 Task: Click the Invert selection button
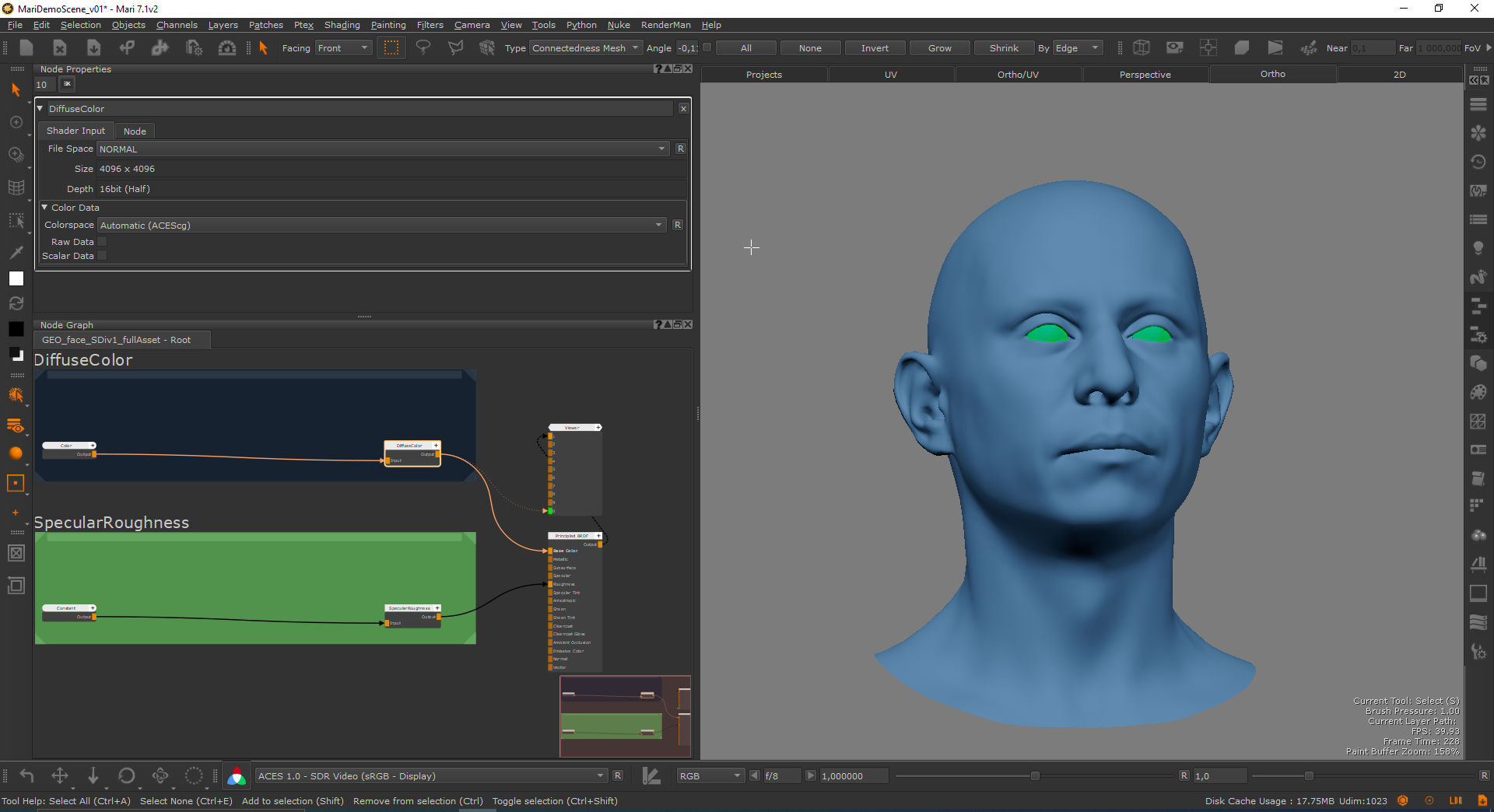875,48
